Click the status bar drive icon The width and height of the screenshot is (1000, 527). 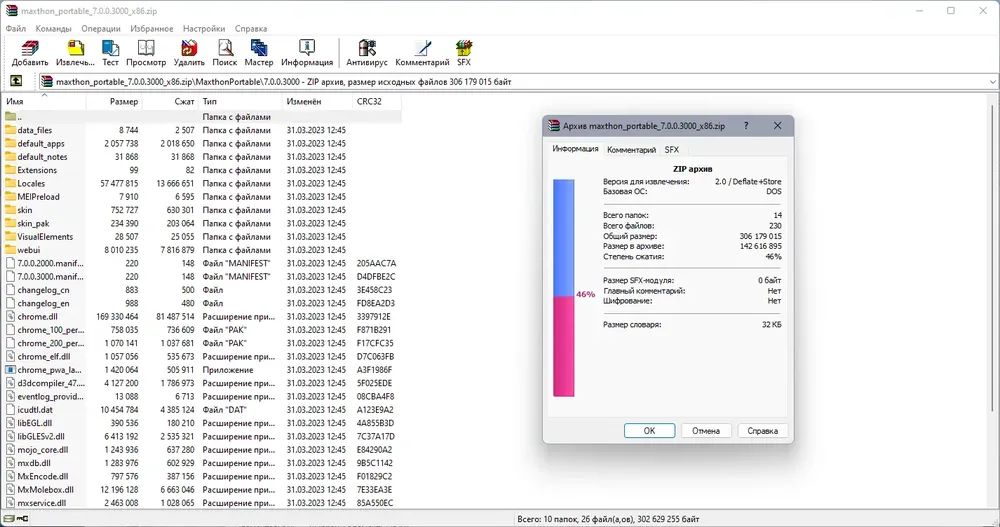9,519
